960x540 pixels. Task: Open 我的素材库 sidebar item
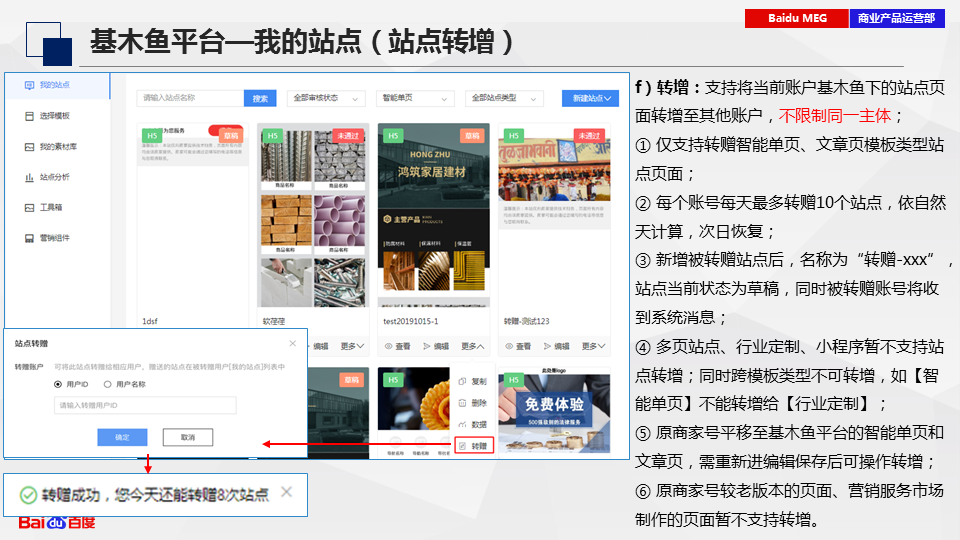(58, 146)
